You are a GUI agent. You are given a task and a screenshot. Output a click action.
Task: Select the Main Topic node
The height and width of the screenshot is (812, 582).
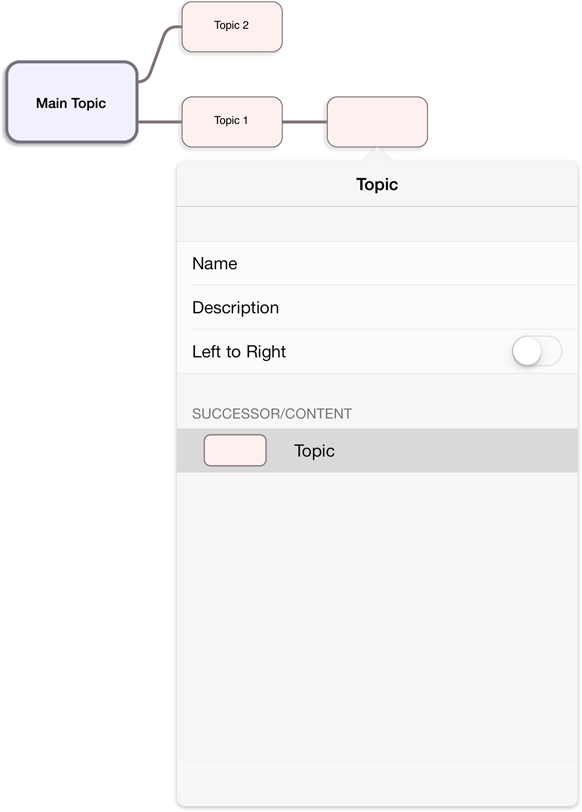pos(71,102)
